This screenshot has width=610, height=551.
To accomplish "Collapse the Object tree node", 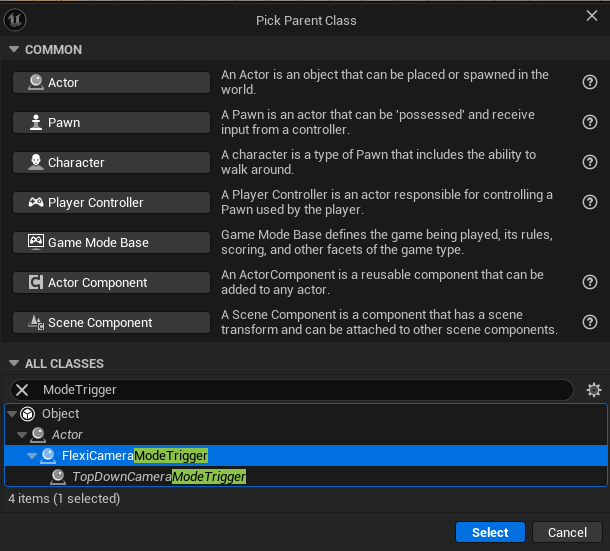I will coord(12,414).
